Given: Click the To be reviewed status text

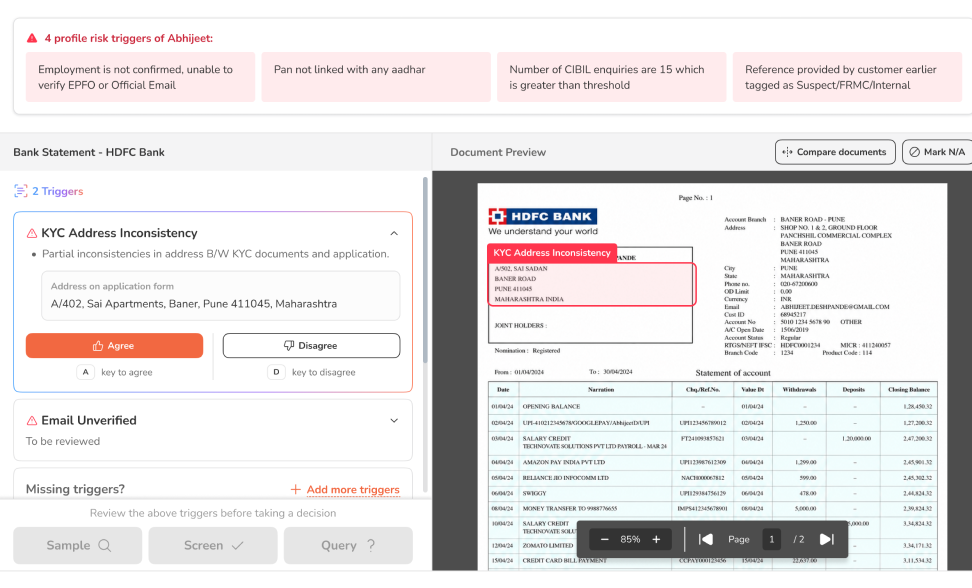Looking at the screenshot, I should (63, 441).
